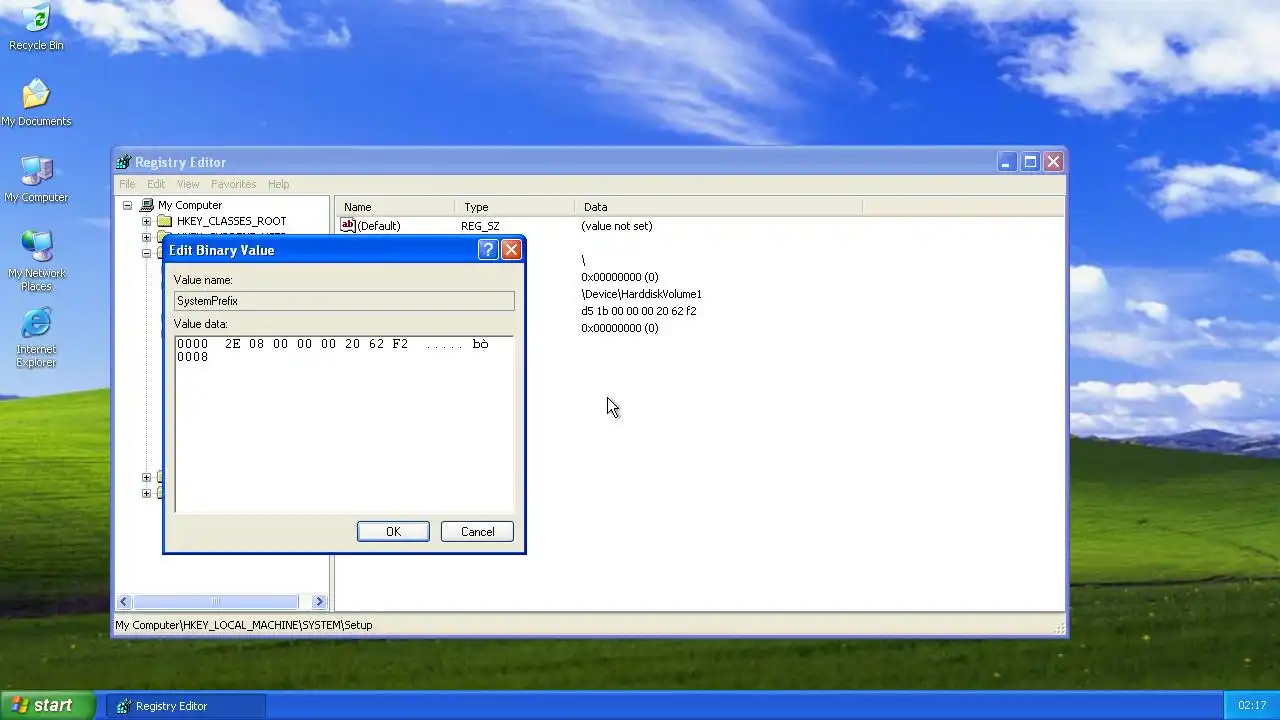
Task: Click the d5 1b 00 00 00 20 62 f2 data cell
Action: [639, 311]
